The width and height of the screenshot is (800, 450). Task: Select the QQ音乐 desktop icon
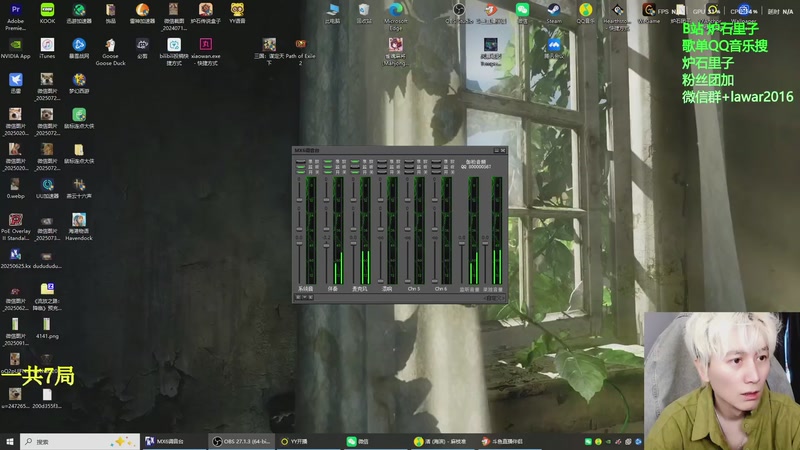point(586,10)
